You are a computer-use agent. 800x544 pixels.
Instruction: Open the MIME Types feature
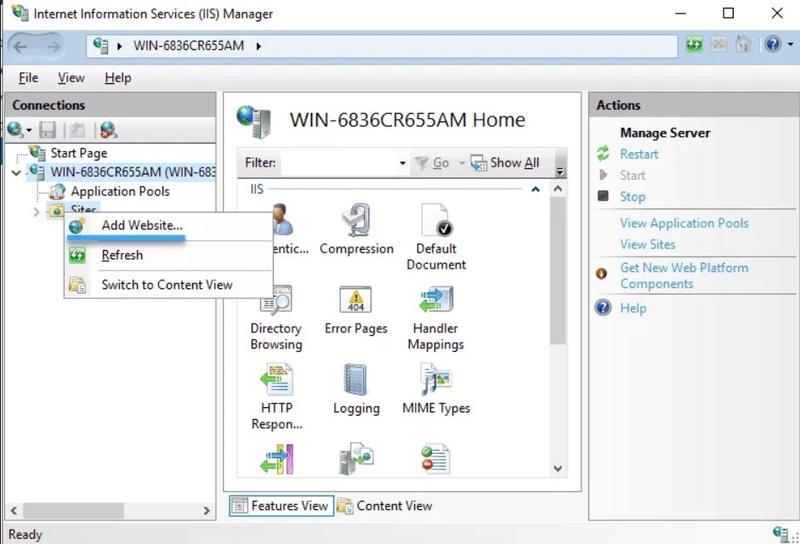pyautogui.click(x=436, y=389)
